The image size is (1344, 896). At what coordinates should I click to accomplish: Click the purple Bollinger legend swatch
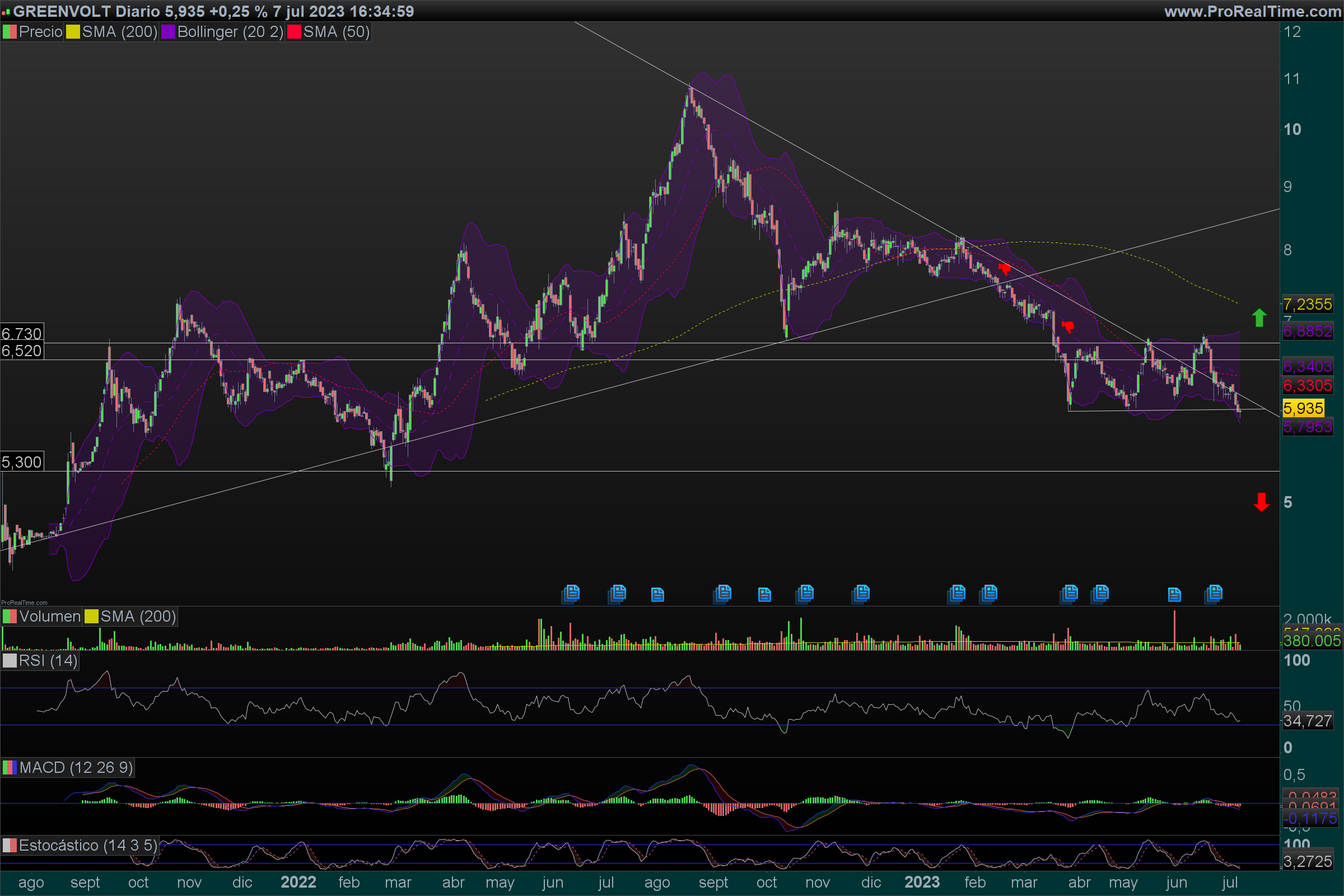tap(168, 32)
